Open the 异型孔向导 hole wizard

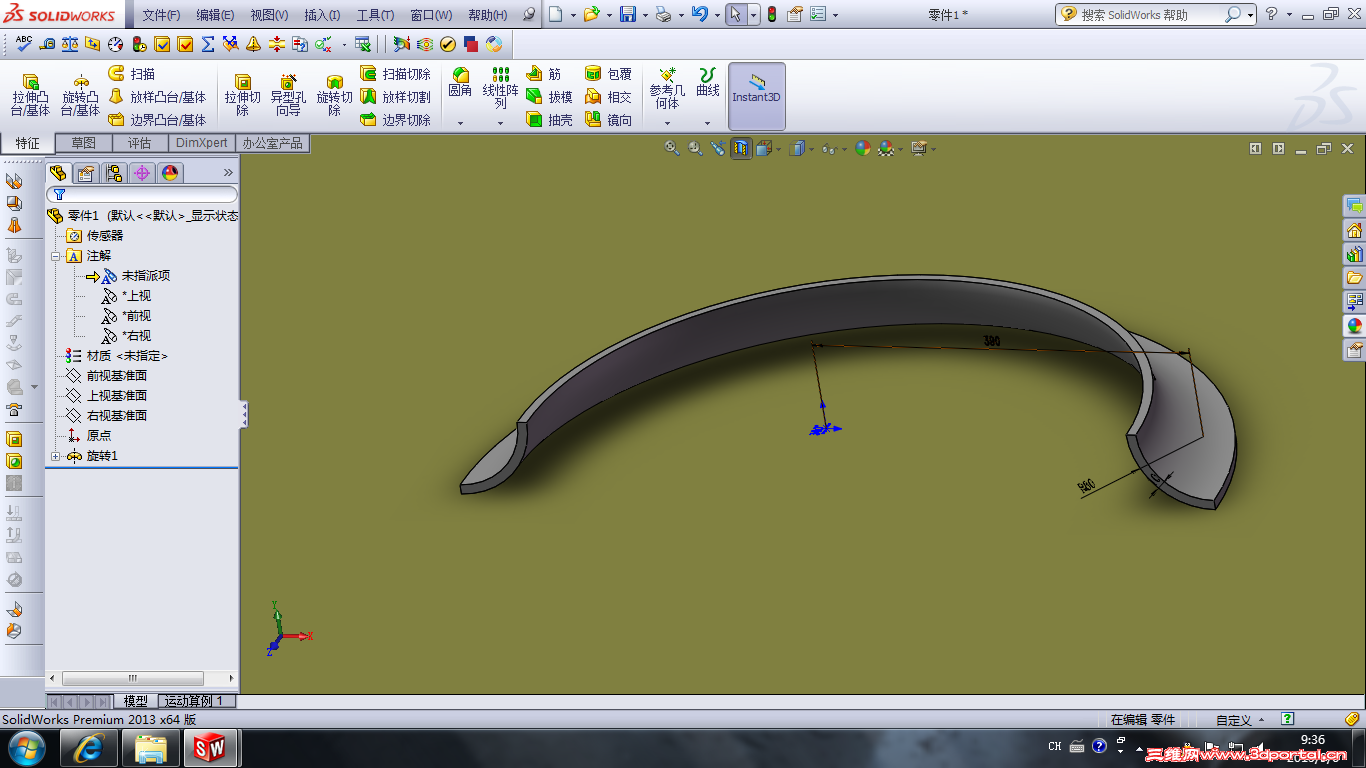pyautogui.click(x=288, y=95)
